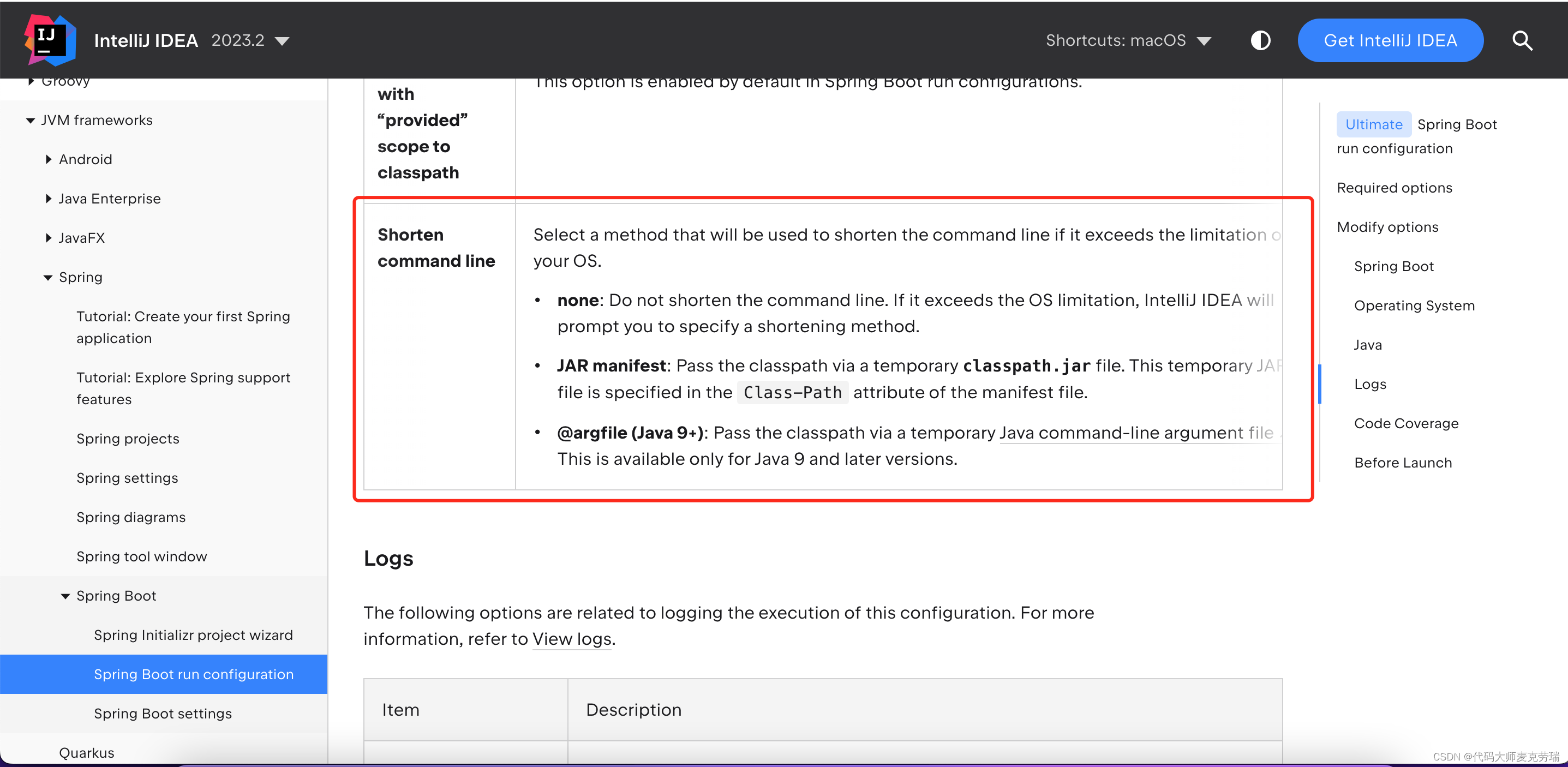The width and height of the screenshot is (1568, 767).
Task: Jump to Required options section
Action: (x=1395, y=188)
